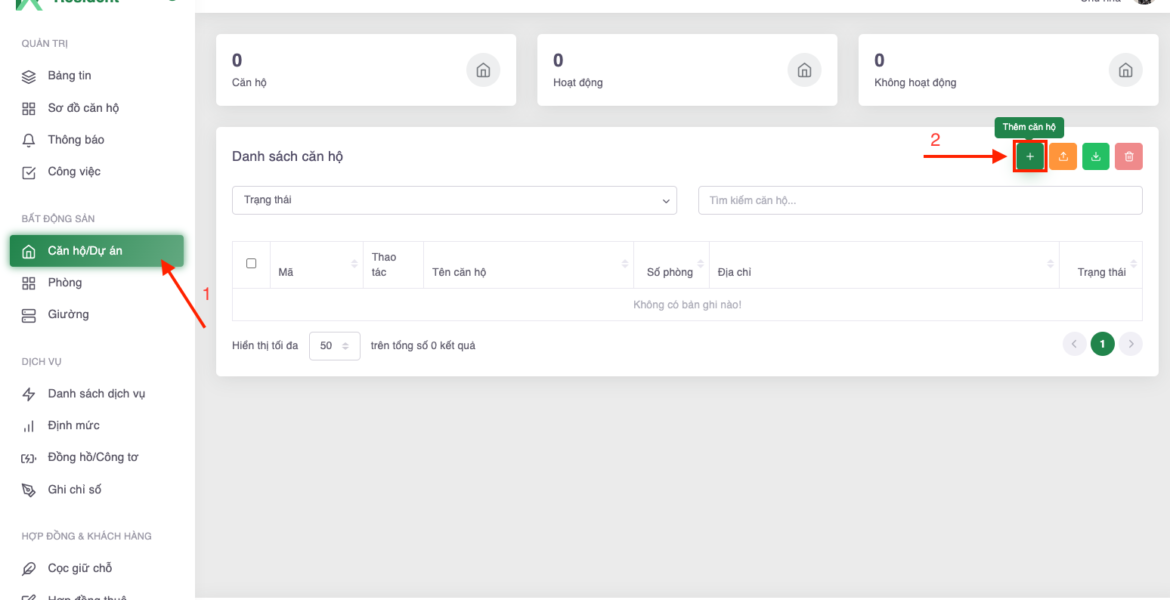
Task: Go to Phòng in the sidebar
Action: (x=65, y=283)
